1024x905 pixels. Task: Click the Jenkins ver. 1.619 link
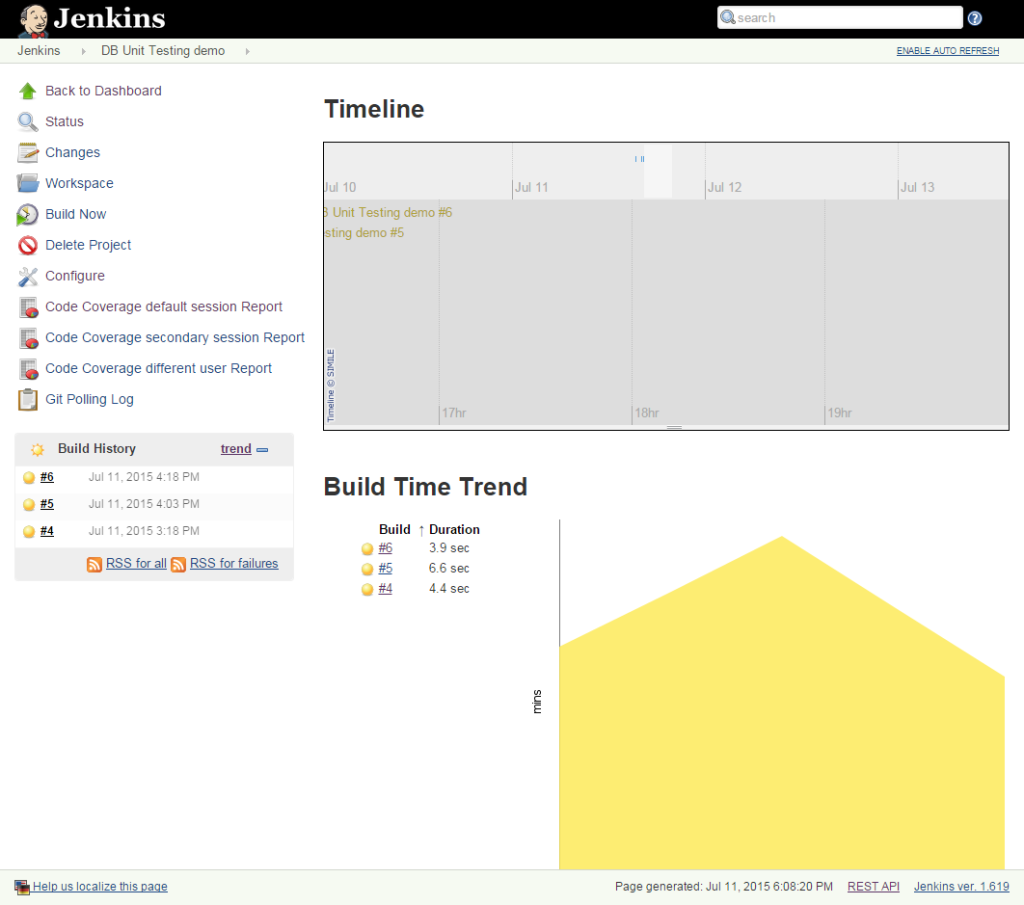click(x=961, y=887)
